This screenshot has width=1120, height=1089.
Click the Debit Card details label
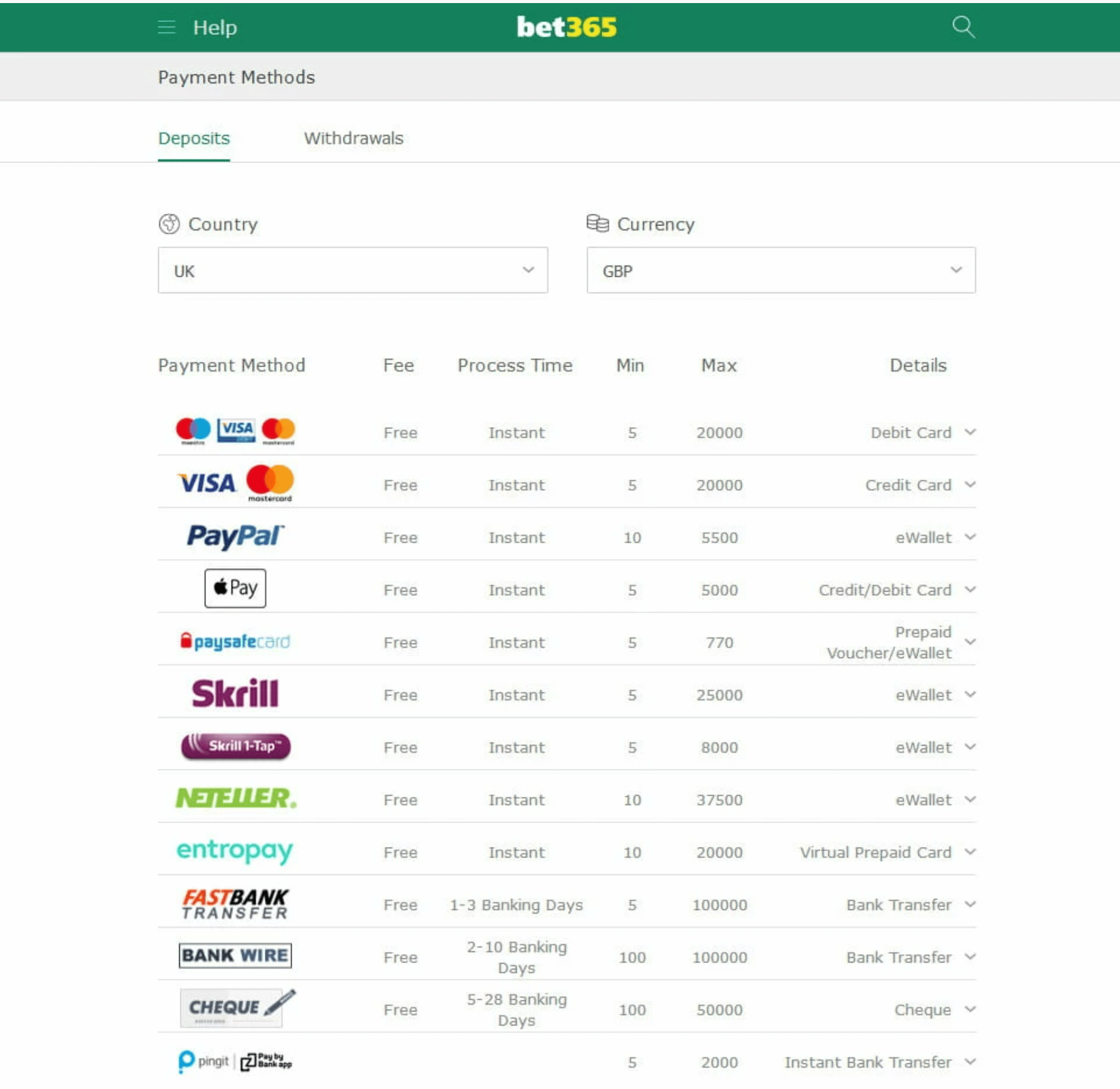pos(911,433)
